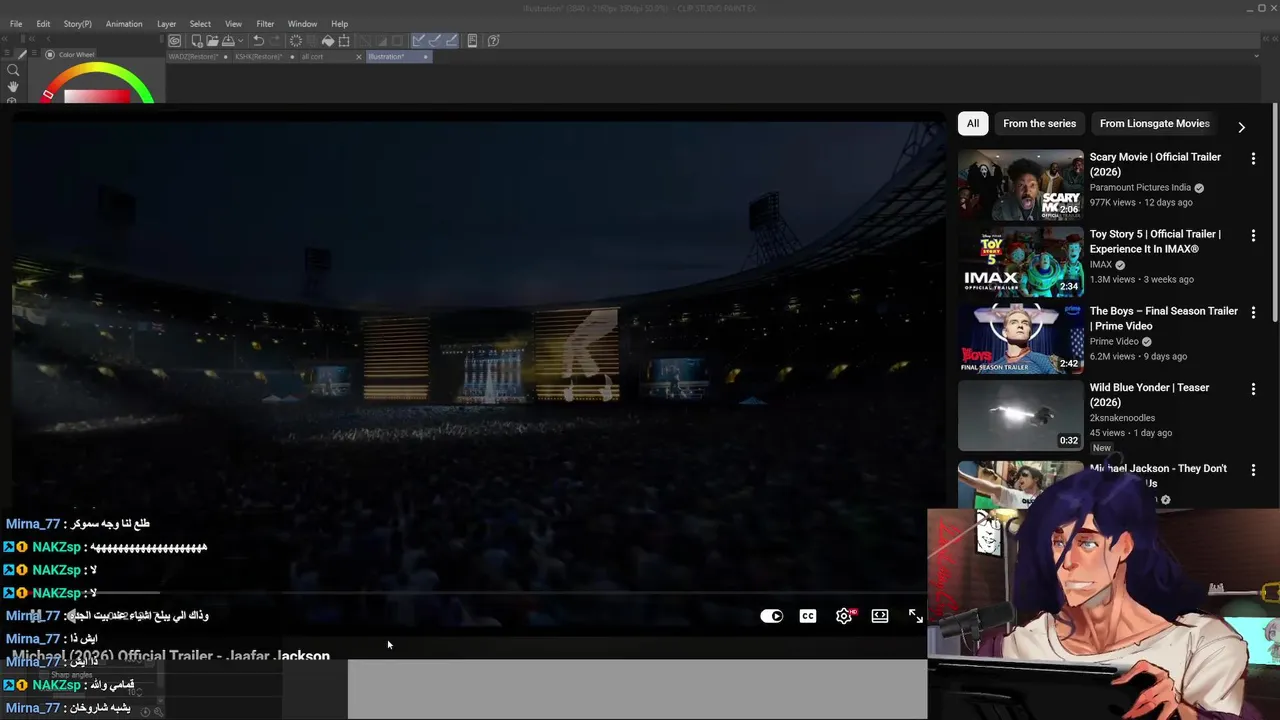1280x720 pixels.
Task: Open options menu for They Don't video
Action: point(1253,469)
